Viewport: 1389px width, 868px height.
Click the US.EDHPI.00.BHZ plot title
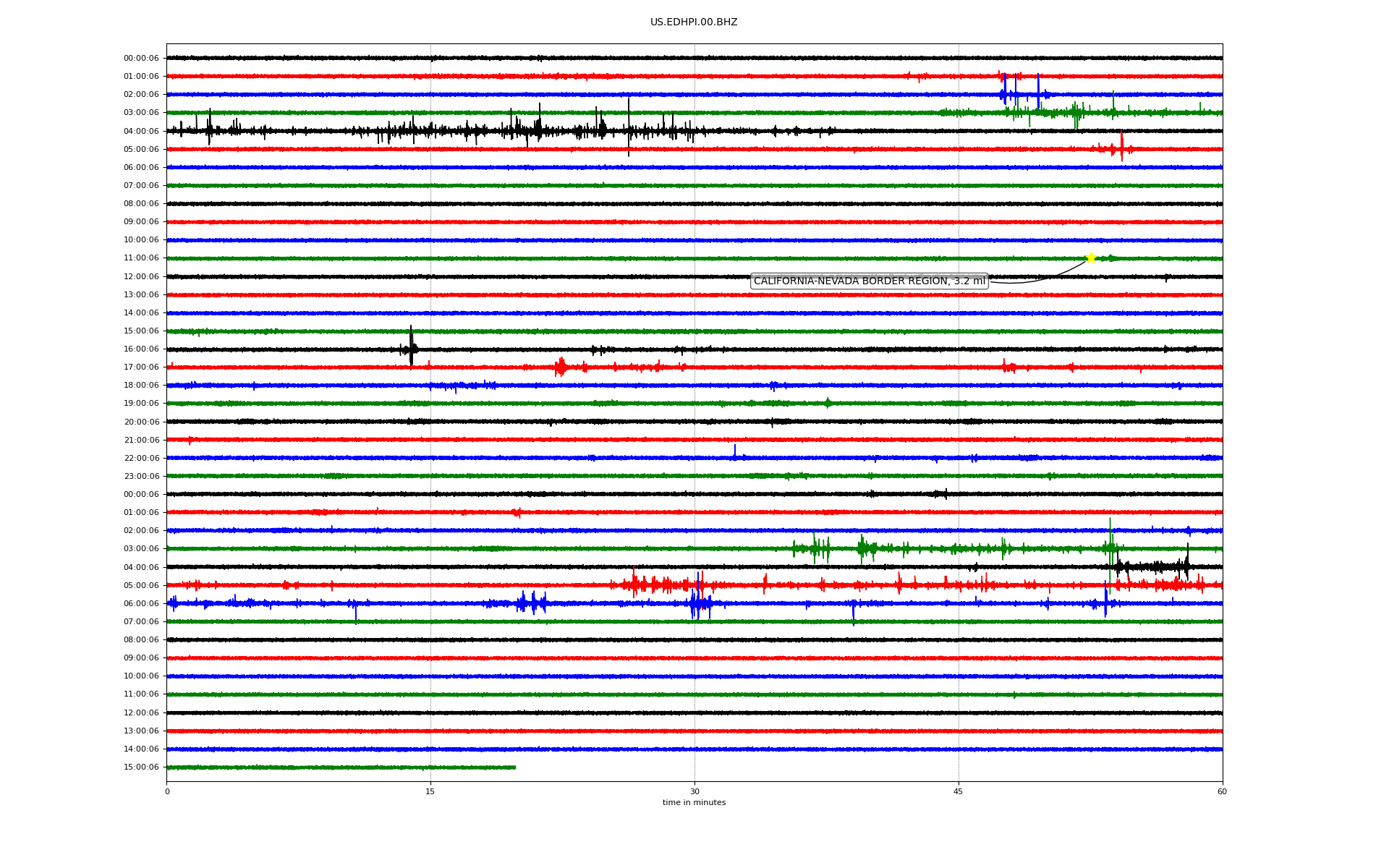point(694,22)
